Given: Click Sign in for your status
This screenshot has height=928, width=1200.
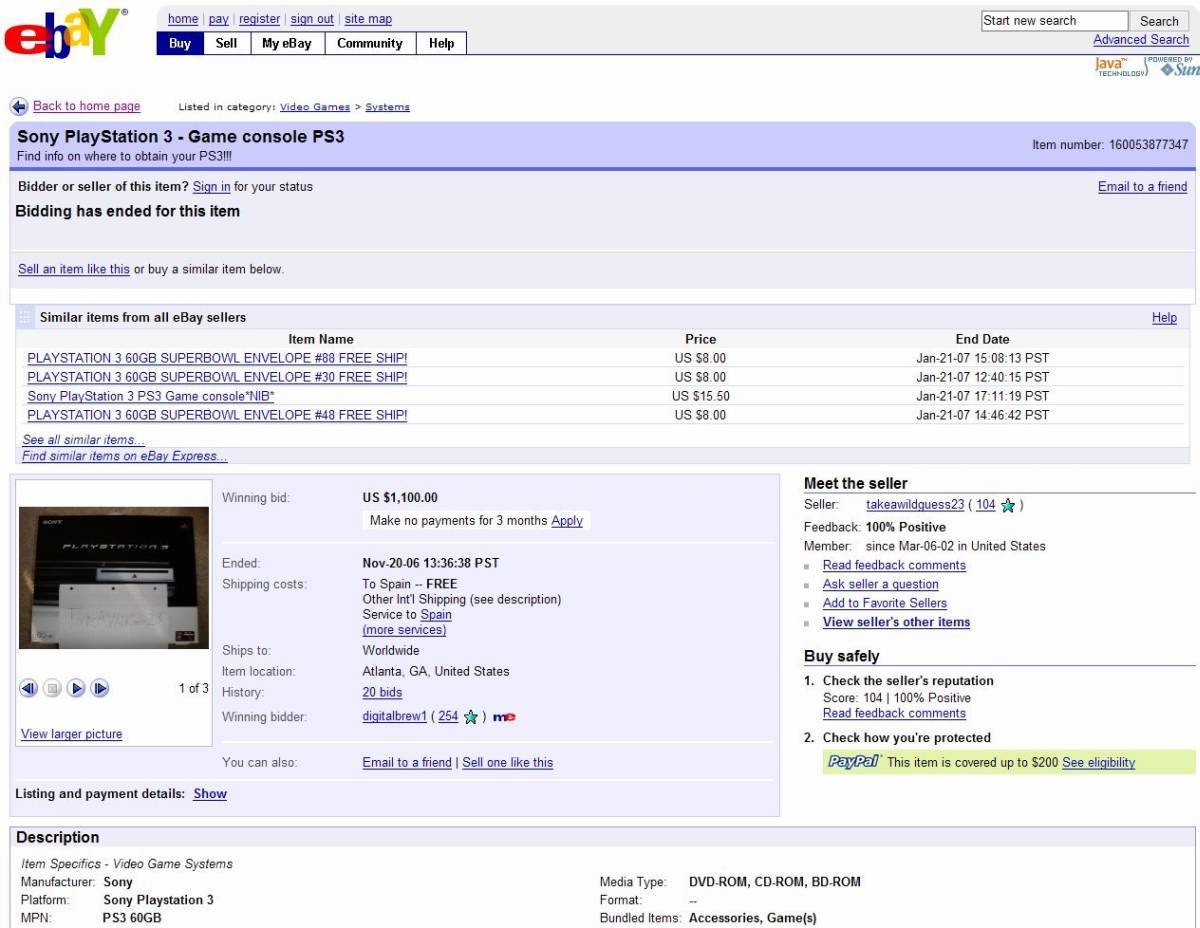Looking at the screenshot, I should [212, 187].
